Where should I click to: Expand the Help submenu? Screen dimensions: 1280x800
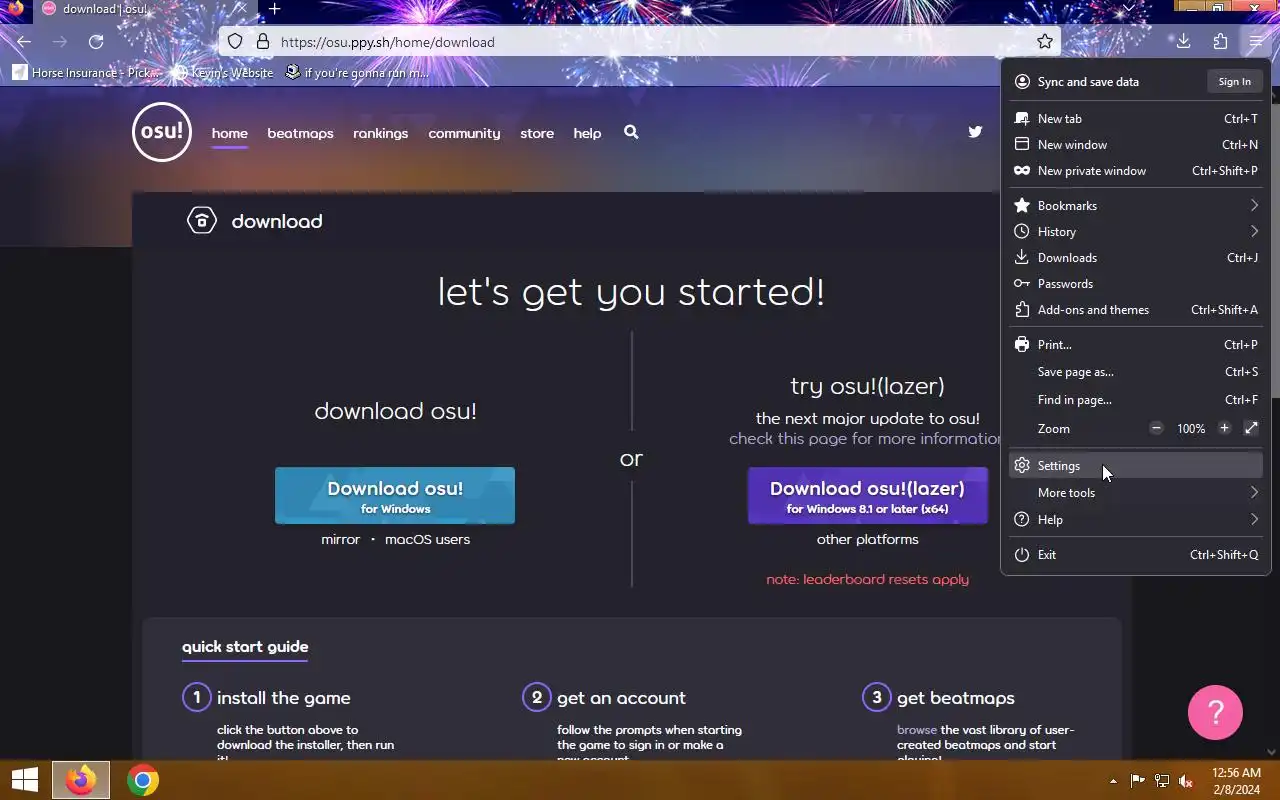pyautogui.click(x=1136, y=519)
